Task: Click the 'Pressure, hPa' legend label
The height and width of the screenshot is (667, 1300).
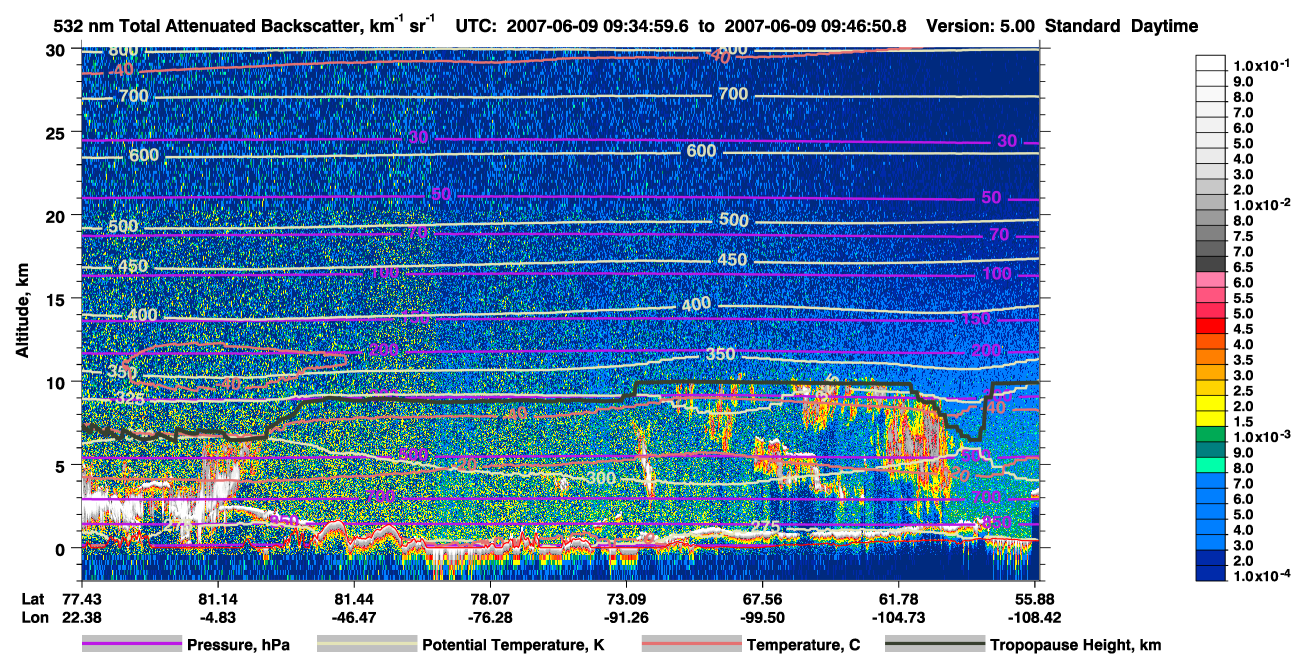Action: [238, 646]
